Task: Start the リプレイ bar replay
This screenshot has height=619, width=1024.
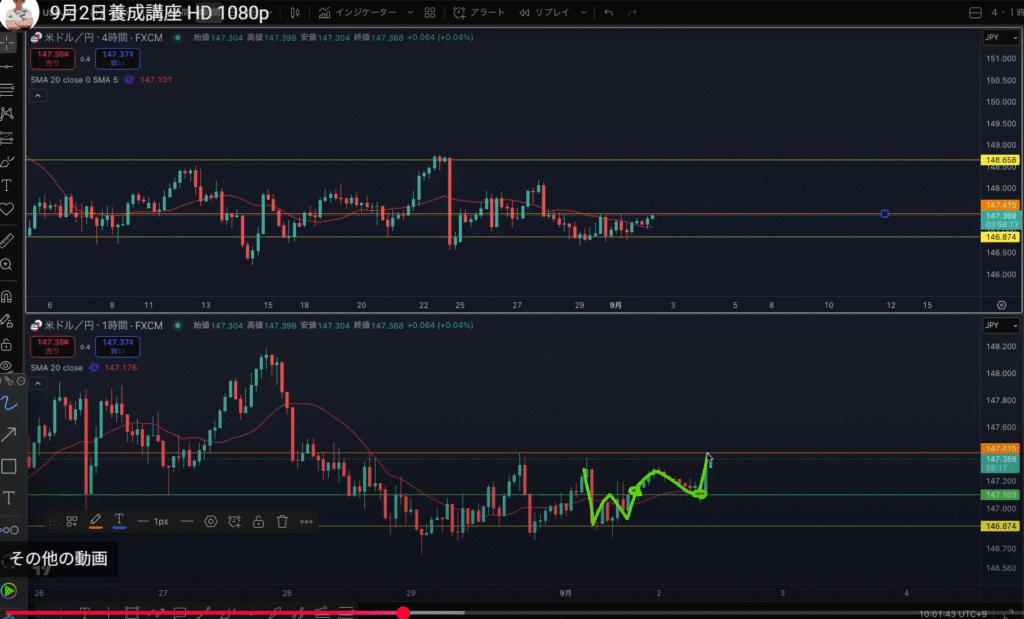Action: coord(545,12)
